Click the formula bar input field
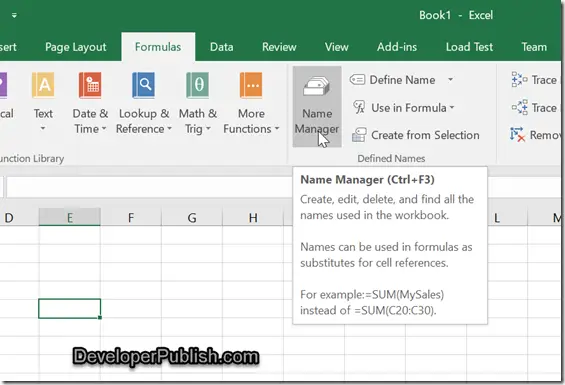Image resolution: width=565 pixels, height=385 pixels. pyautogui.click(x=150, y=187)
